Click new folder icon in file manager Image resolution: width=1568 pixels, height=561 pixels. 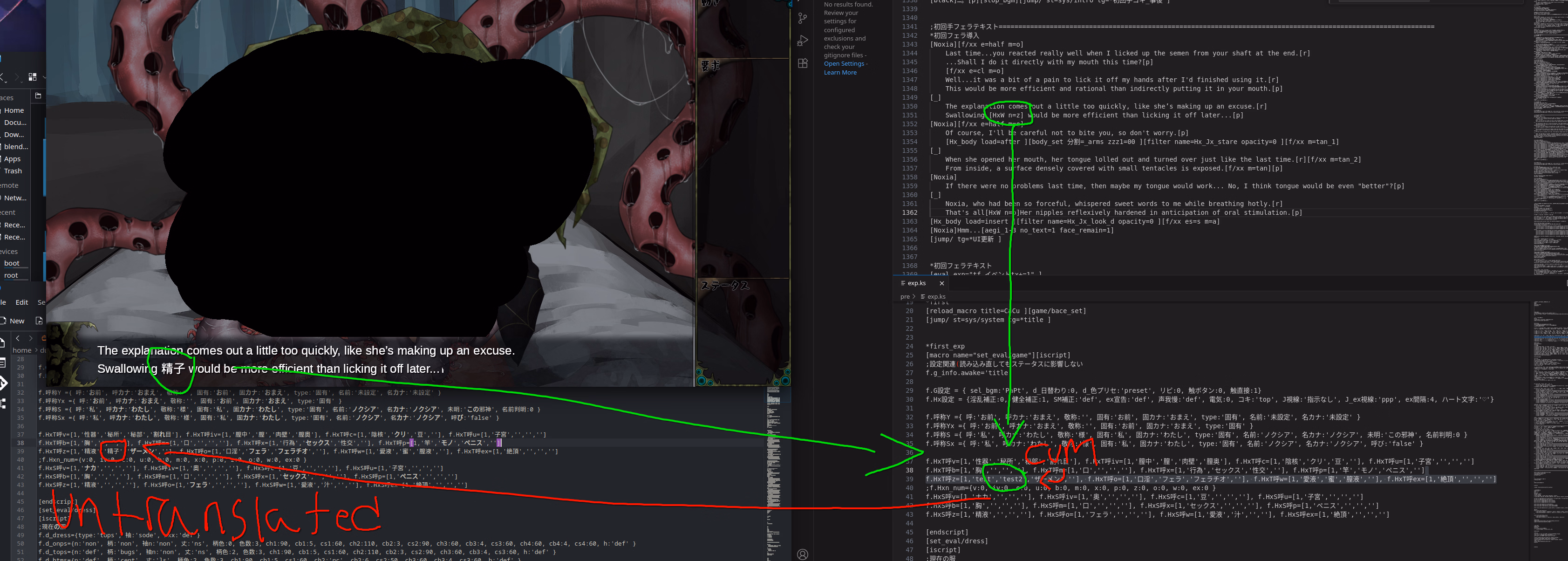point(38,96)
